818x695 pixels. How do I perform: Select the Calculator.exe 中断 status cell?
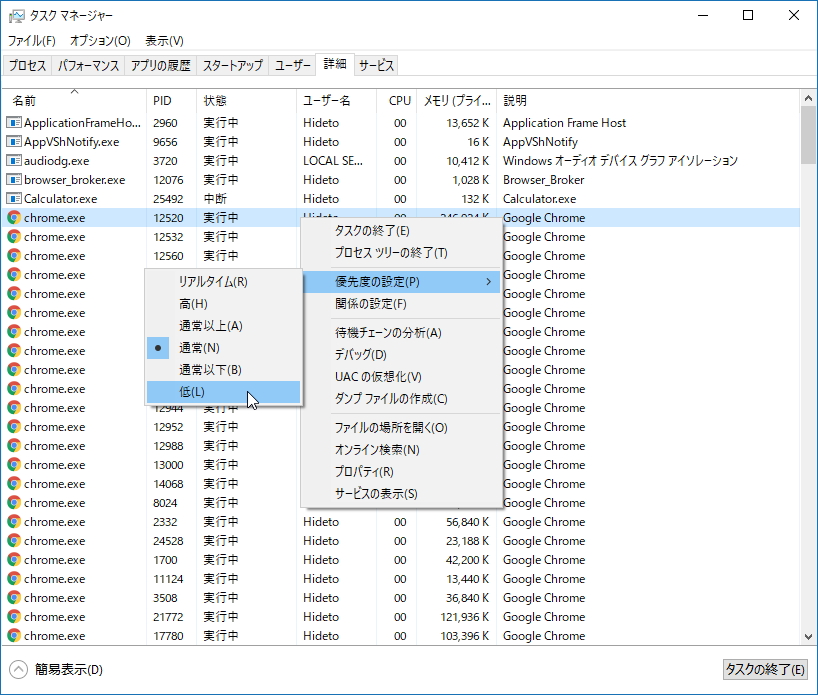[x=246, y=199]
